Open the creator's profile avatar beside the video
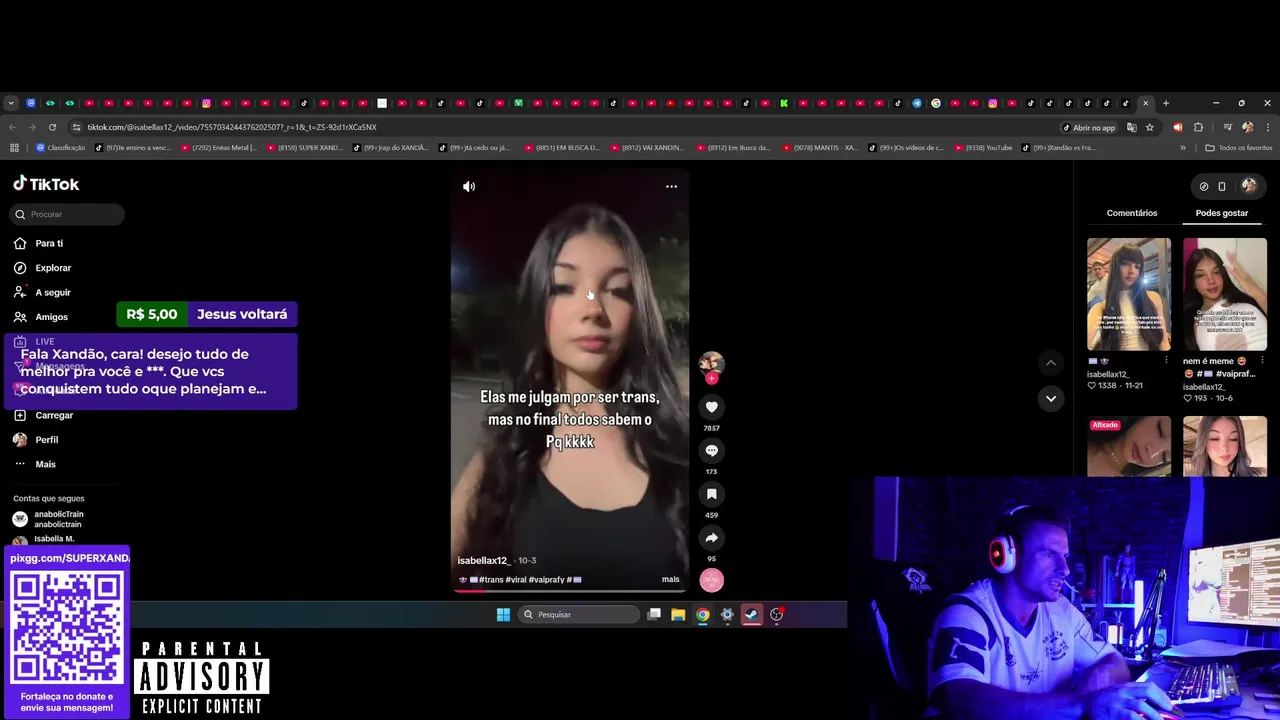The height and width of the screenshot is (720, 1280). click(x=711, y=364)
